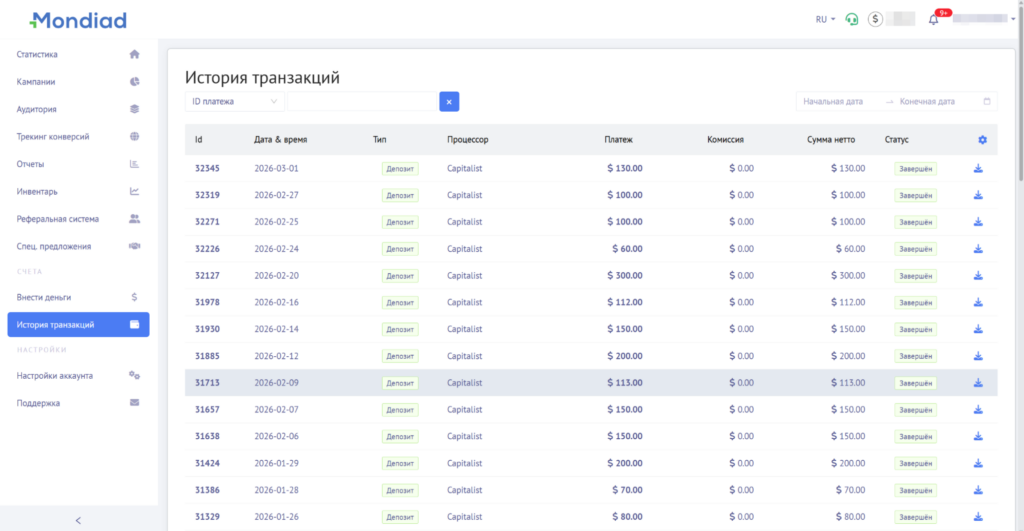Click the calendar icon in date range
Viewport: 1024px width, 531px height.
(987, 101)
